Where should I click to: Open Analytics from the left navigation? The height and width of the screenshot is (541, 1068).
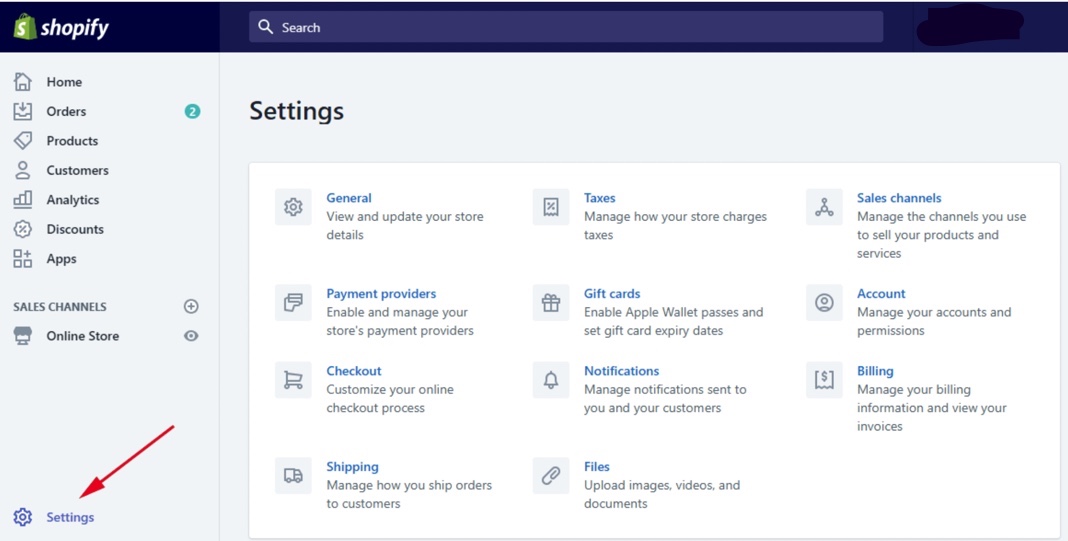tap(72, 200)
